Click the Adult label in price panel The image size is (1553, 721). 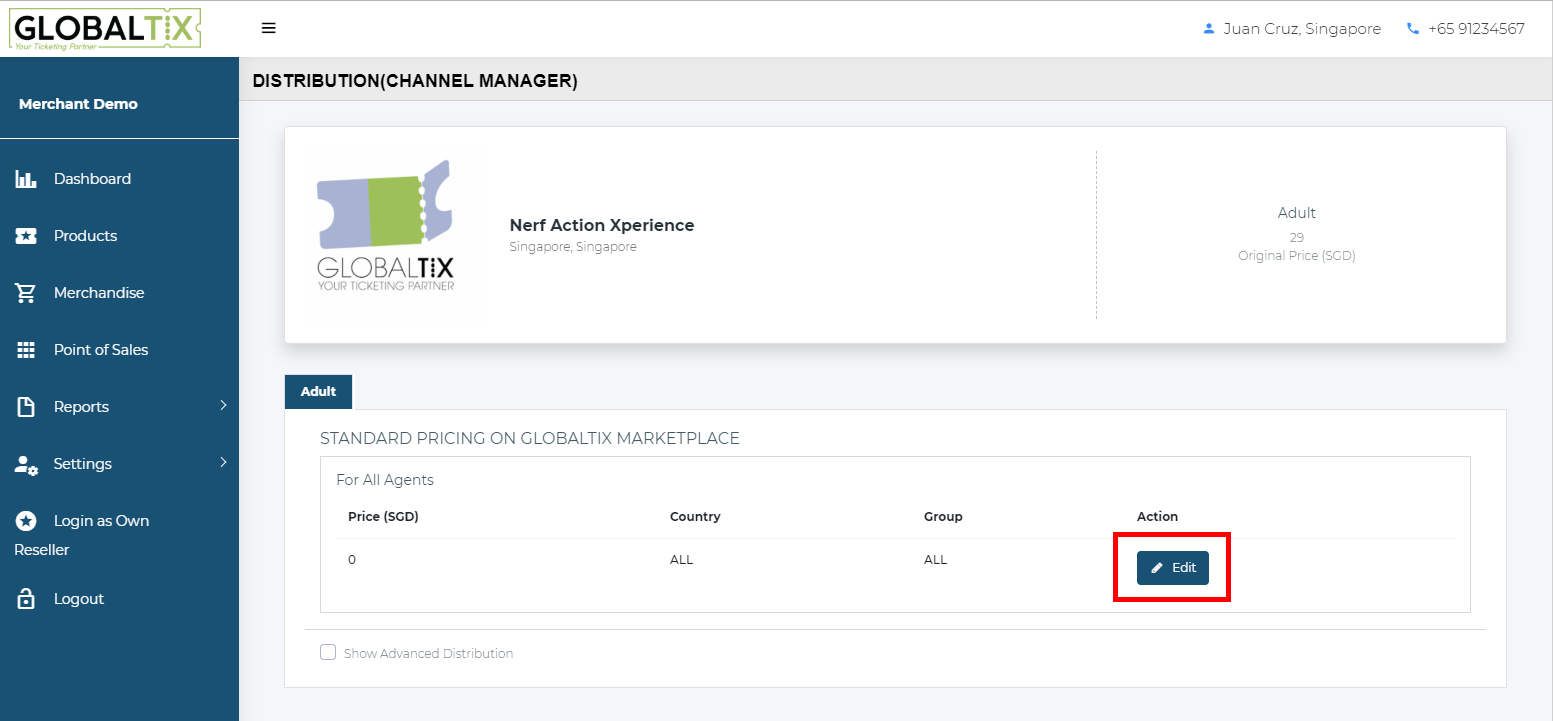click(1296, 213)
